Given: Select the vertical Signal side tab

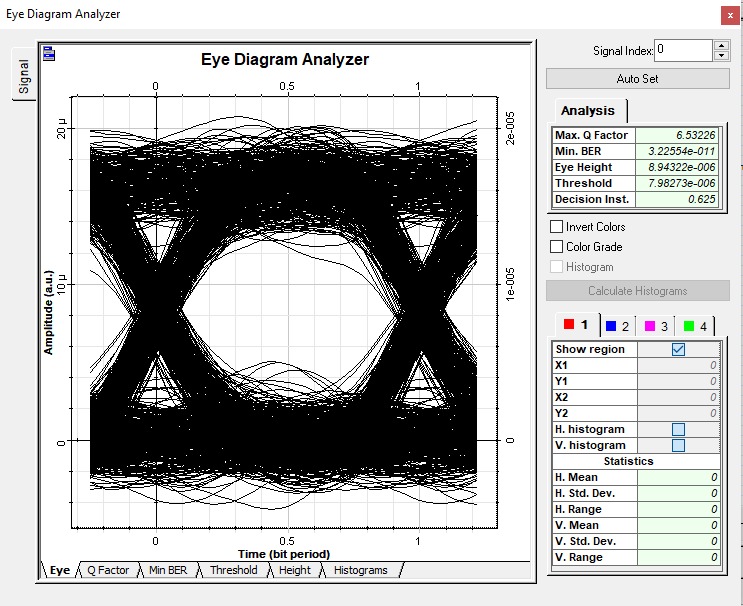Looking at the screenshot, I should (24, 76).
